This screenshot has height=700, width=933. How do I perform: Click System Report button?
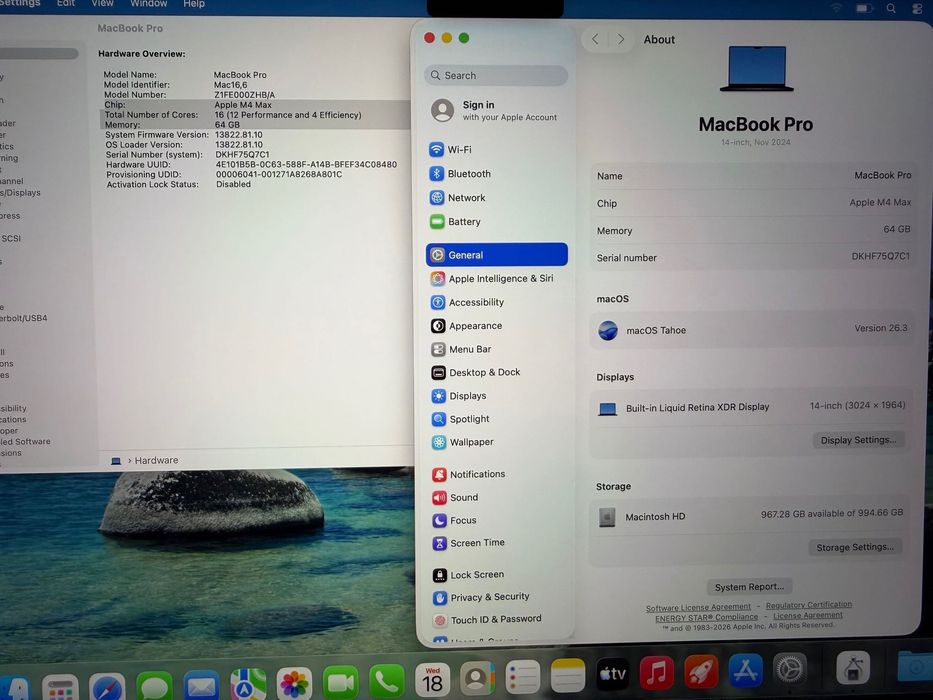749,587
